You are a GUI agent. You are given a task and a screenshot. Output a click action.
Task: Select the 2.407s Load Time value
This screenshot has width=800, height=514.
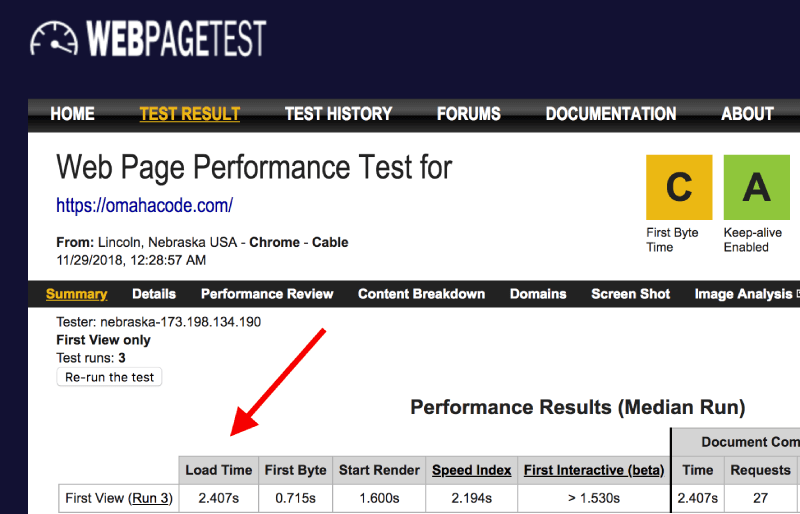pos(219,498)
